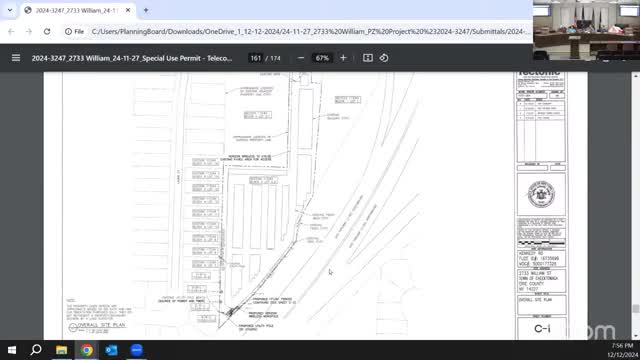Image resolution: width=640 pixels, height=360 pixels.
Task: Open the tab search dropdown chevron
Action: pyautogui.click(x=10, y=10)
